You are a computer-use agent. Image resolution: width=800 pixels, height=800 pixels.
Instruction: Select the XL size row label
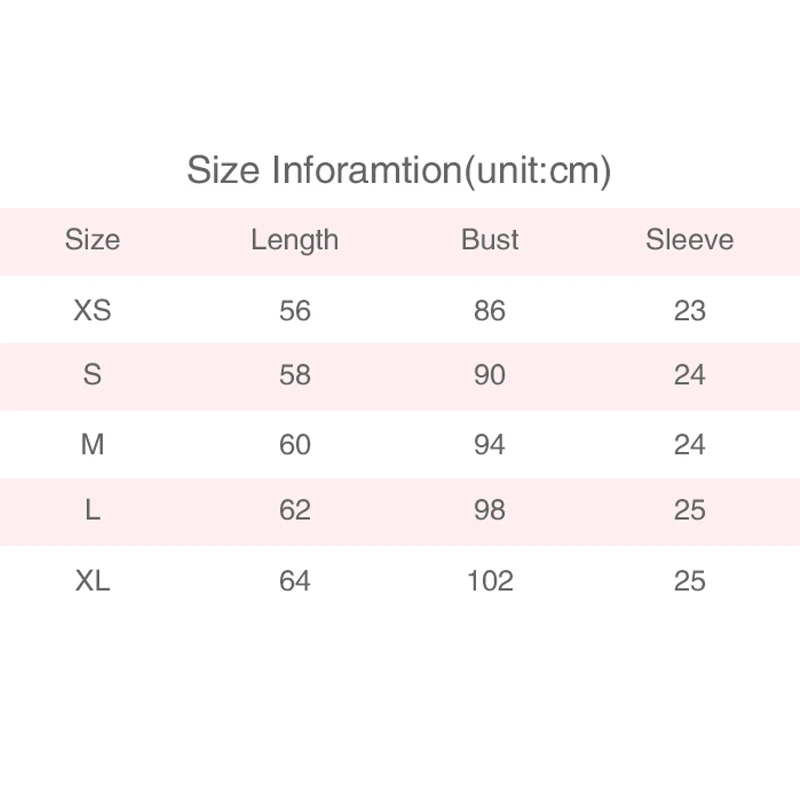92,580
